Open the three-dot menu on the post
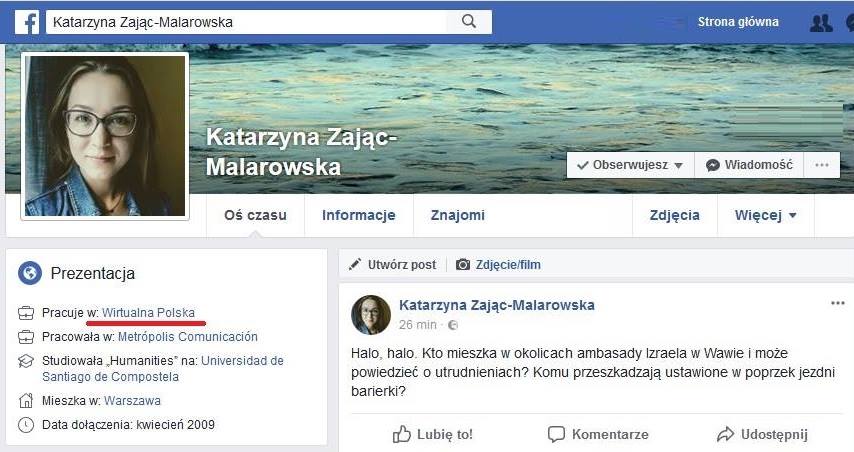Screen dimensions: 854x452 [838, 303]
